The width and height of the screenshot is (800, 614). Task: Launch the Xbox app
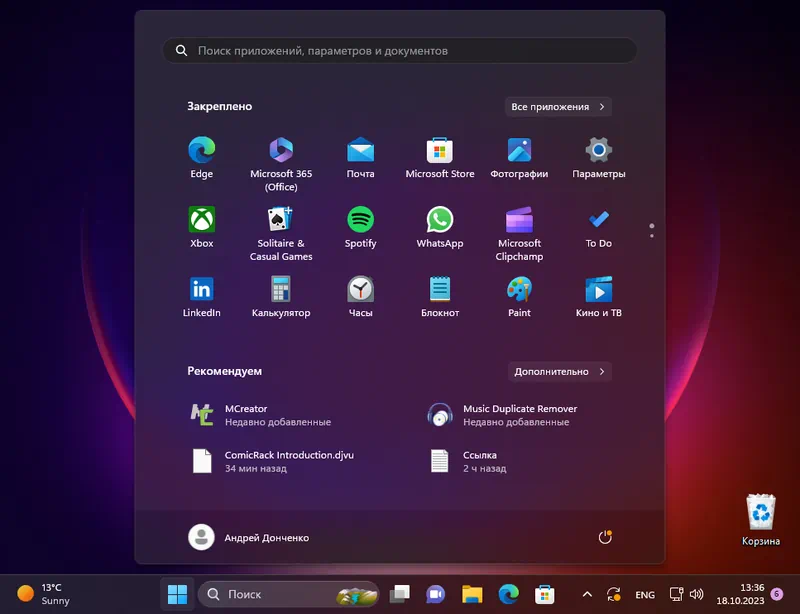[202, 227]
